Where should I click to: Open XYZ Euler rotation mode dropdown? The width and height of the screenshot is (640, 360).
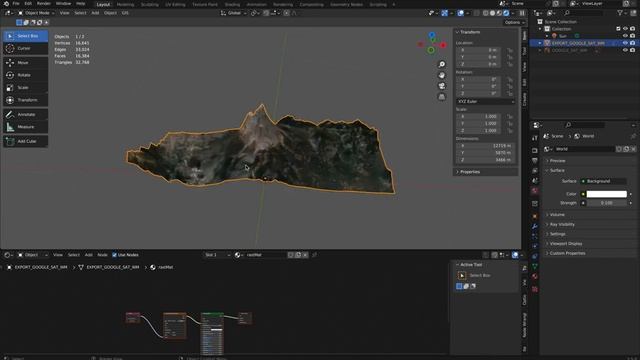click(485, 101)
